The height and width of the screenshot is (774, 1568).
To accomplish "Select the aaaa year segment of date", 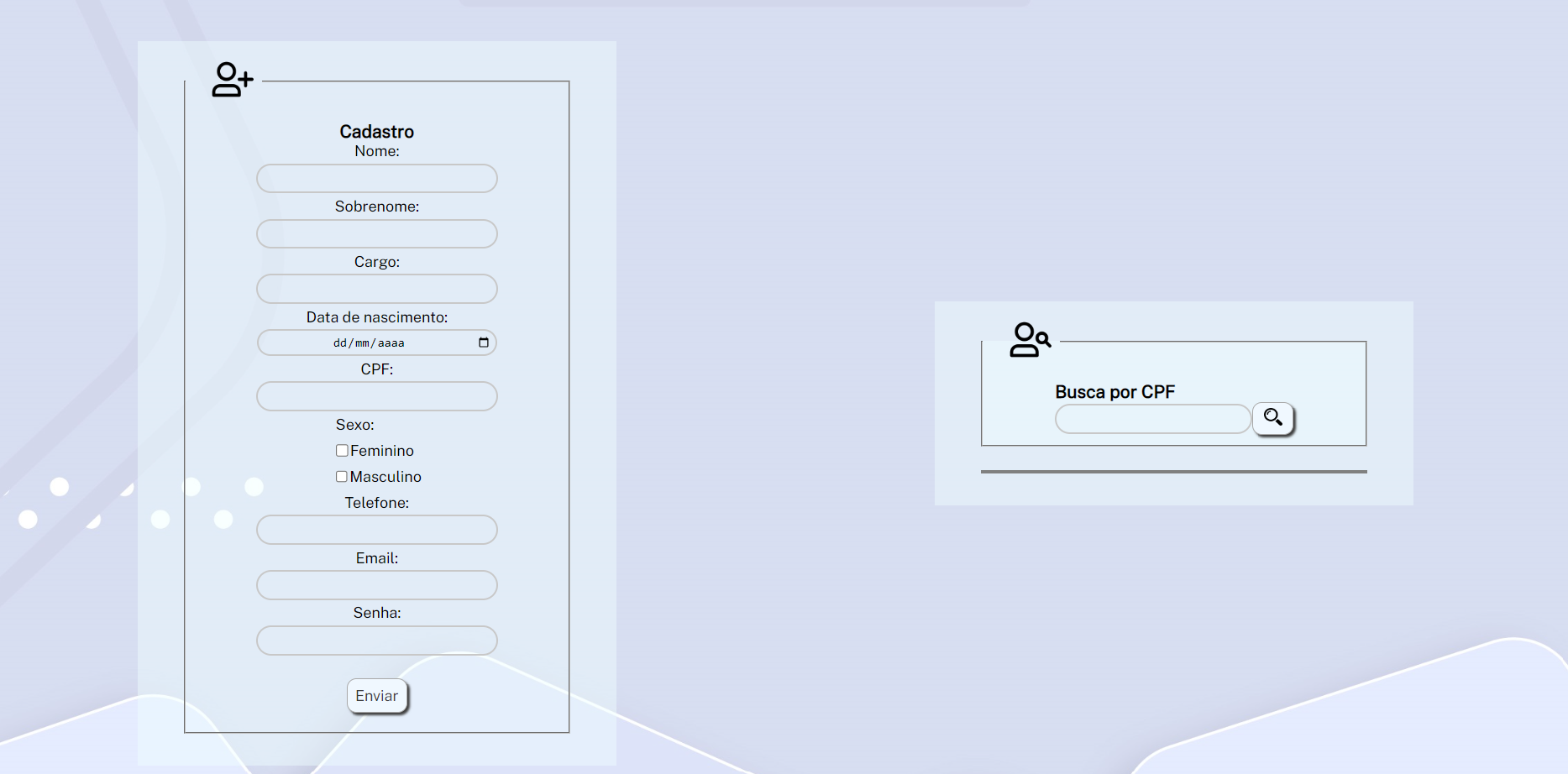I will (391, 343).
